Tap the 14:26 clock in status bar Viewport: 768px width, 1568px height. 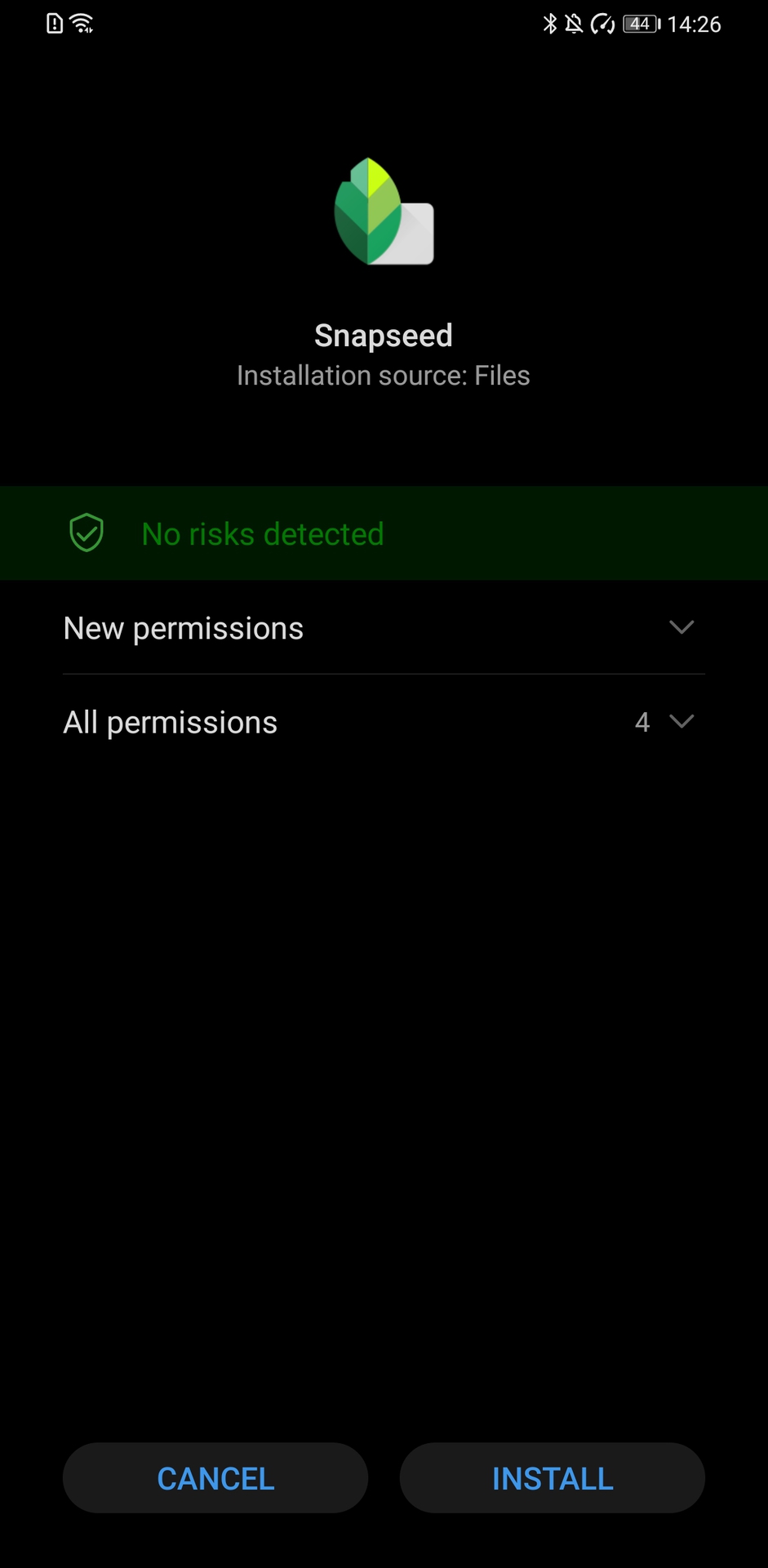pos(694,24)
